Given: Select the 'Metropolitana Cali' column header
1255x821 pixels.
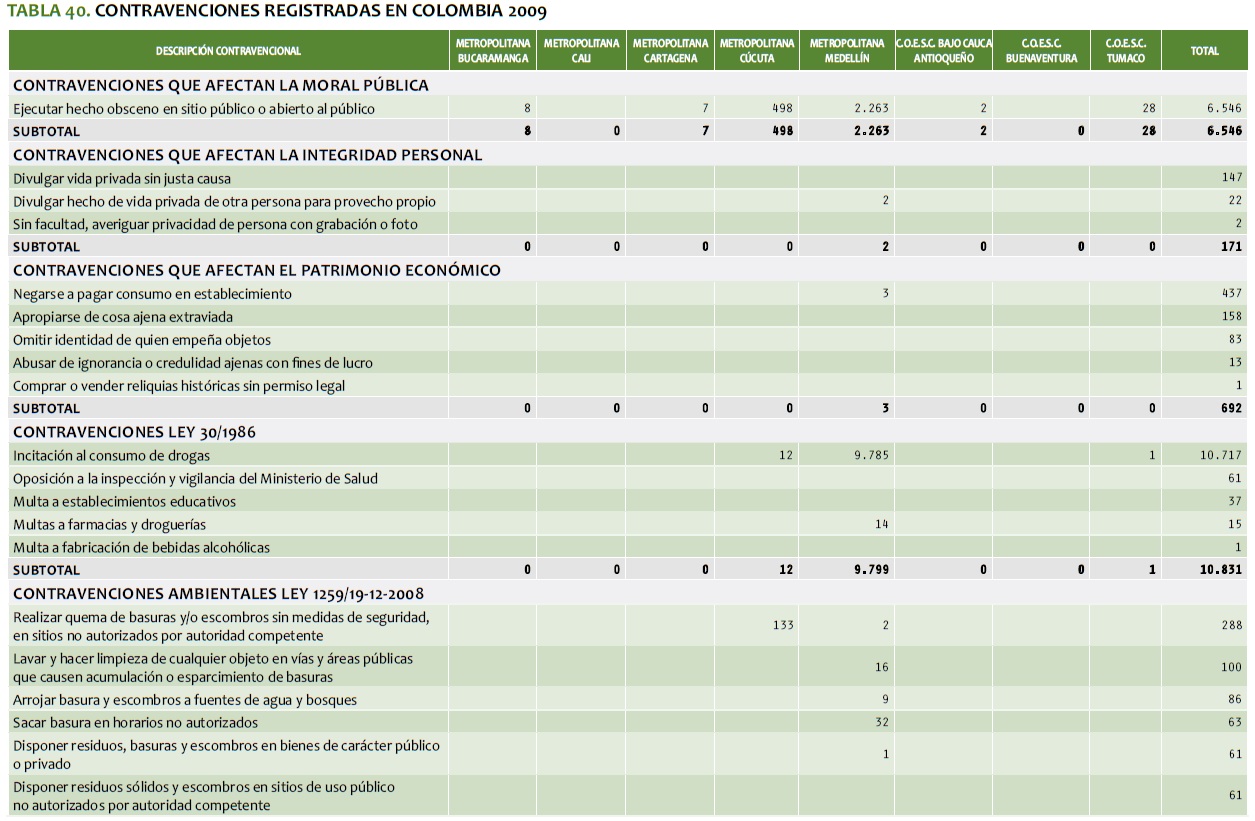Looking at the screenshot, I should pos(580,51).
